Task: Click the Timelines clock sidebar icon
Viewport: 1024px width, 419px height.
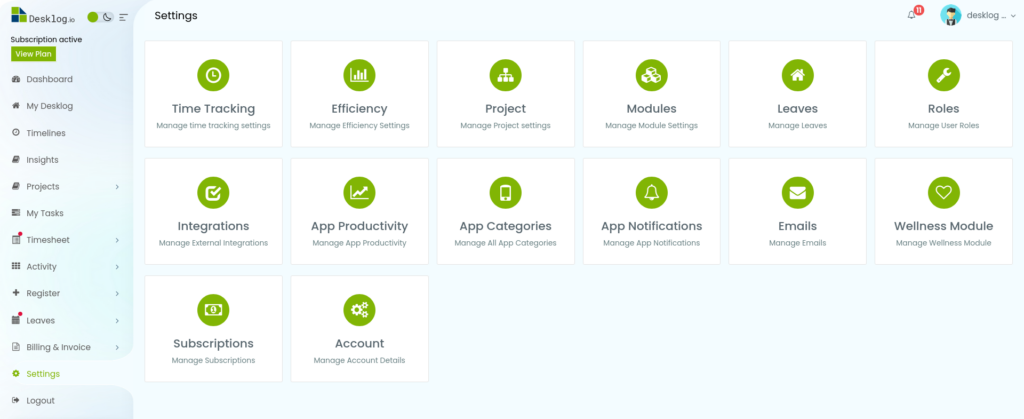Action: 16,132
